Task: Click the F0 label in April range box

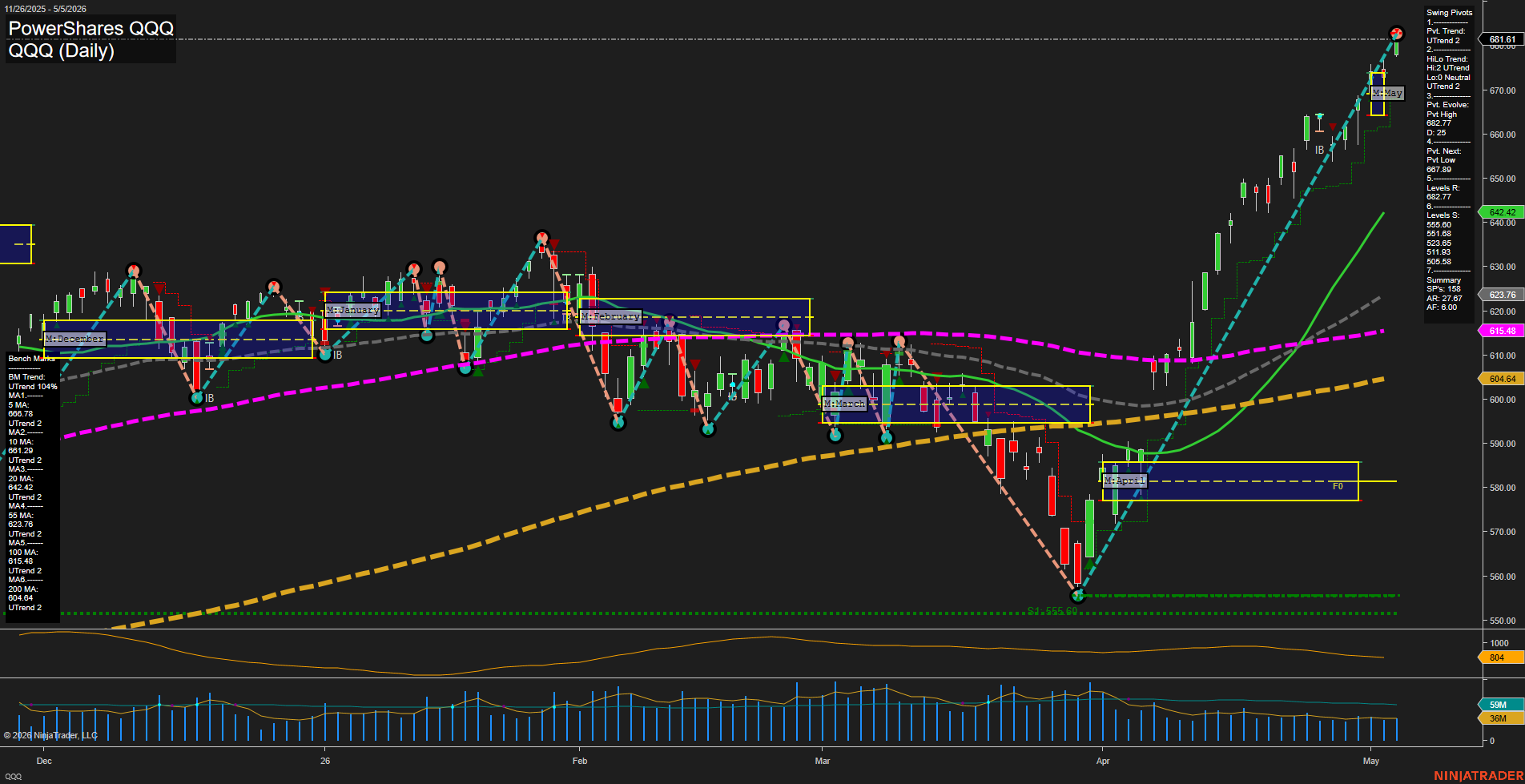Action: pos(1338,486)
